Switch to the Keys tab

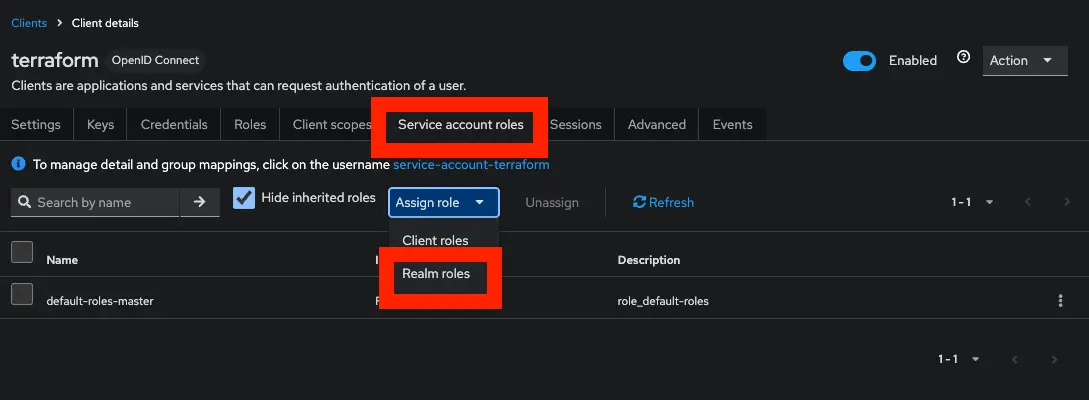[x=101, y=124]
